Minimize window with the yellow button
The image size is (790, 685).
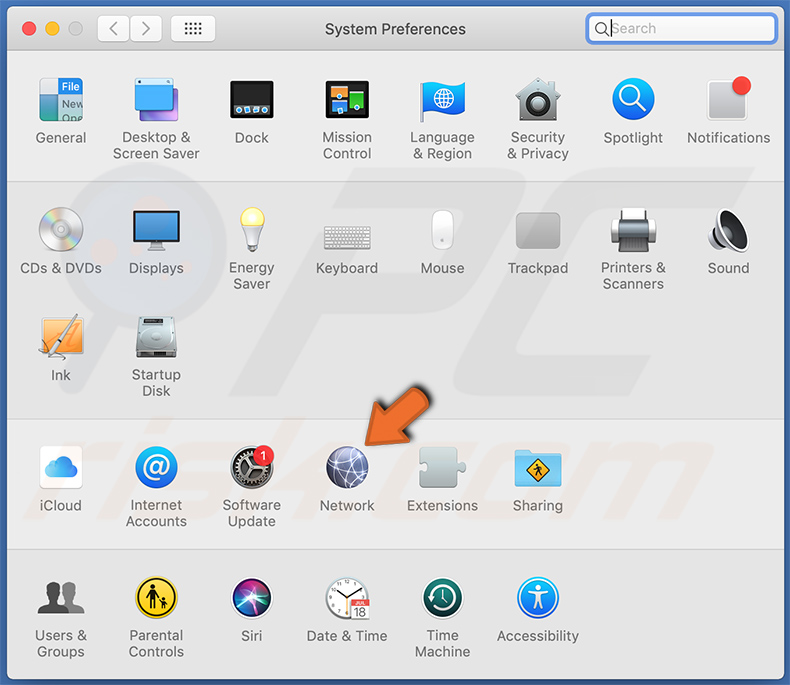coord(52,28)
